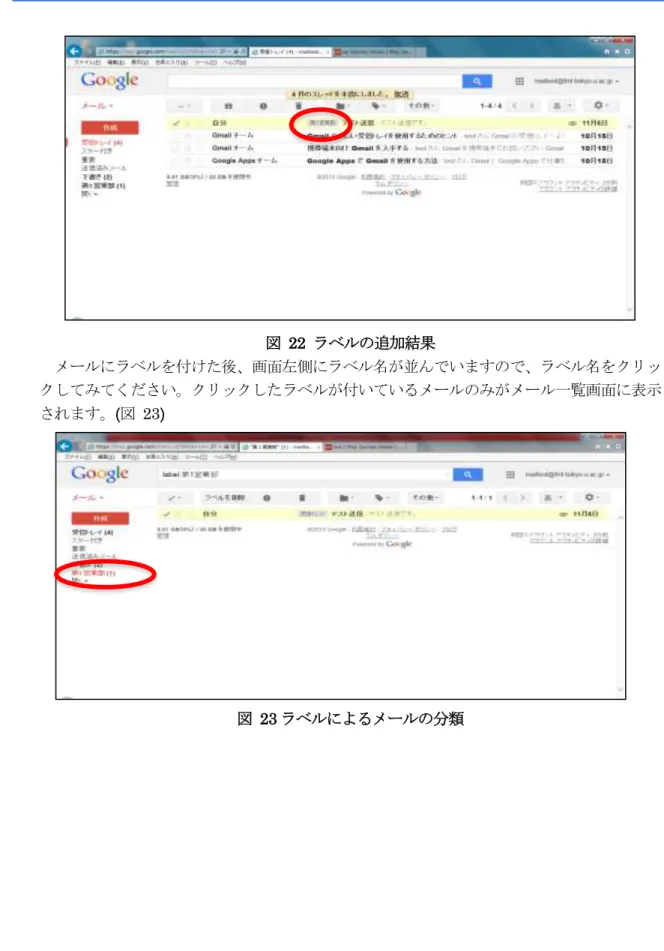Open select-all checkbox dropdown in Figure 22

tap(183, 106)
